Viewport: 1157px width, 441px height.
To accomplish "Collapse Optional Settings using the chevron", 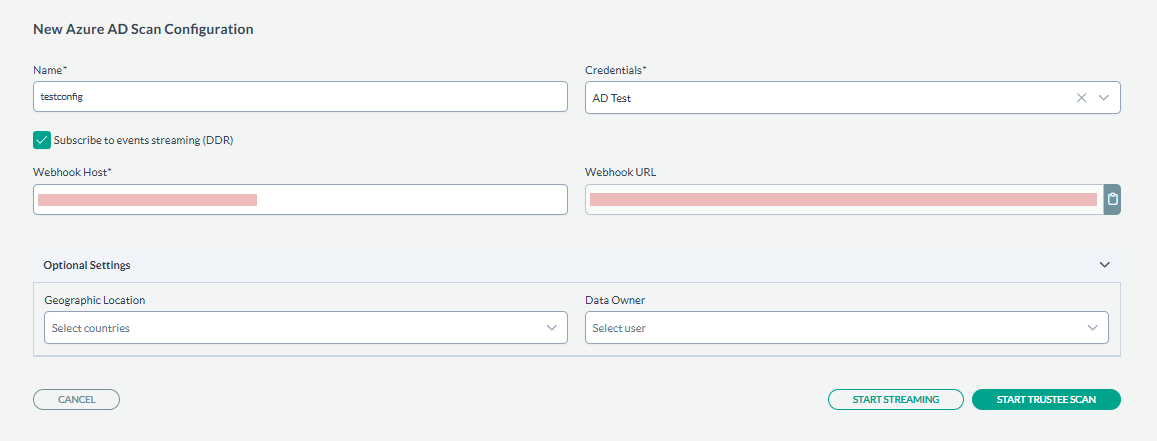I will tap(1104, 265).
